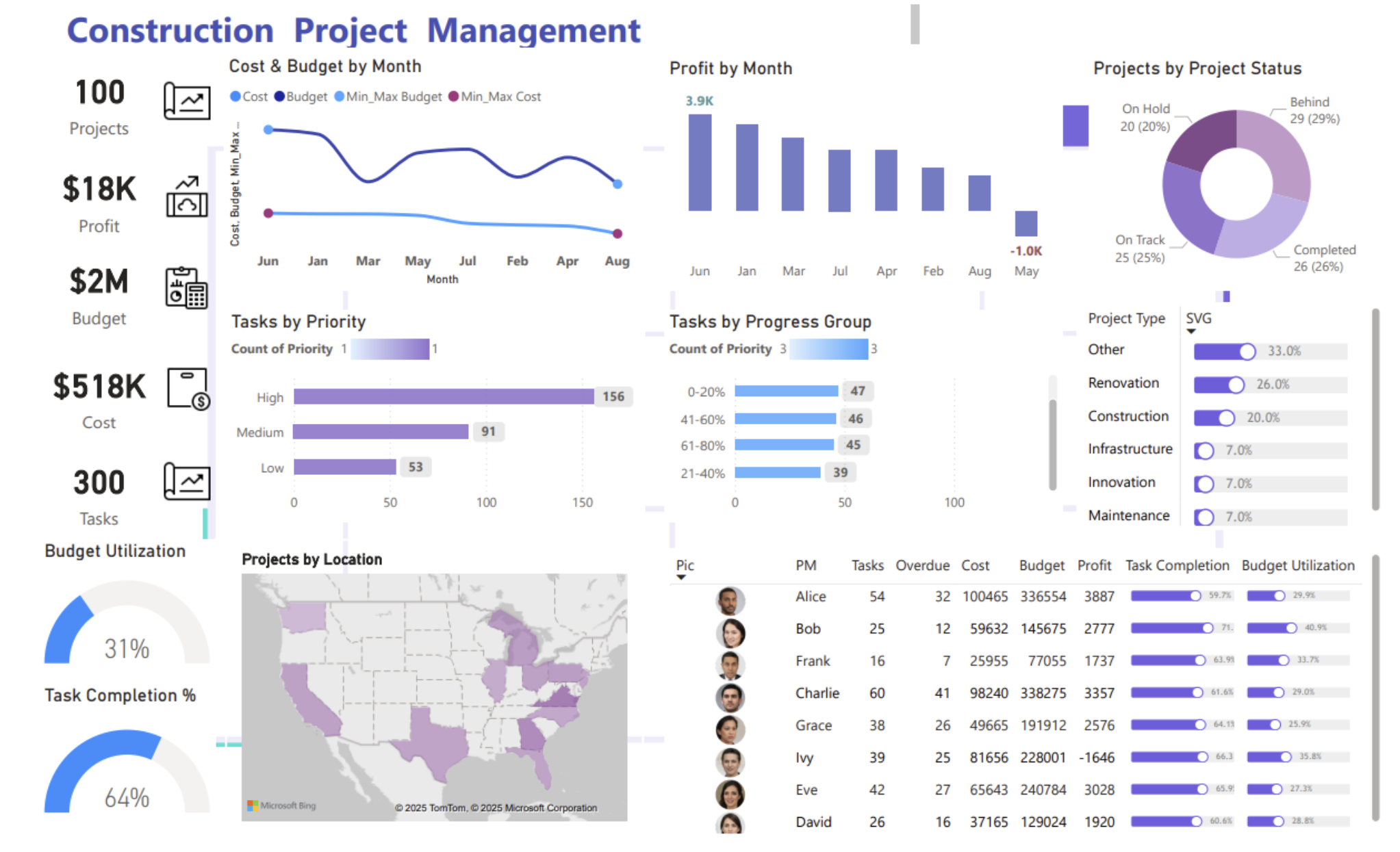This screenshot has width=1400, height=852.
Task: Click Charlie's profile picture
Action: (730, 697)
